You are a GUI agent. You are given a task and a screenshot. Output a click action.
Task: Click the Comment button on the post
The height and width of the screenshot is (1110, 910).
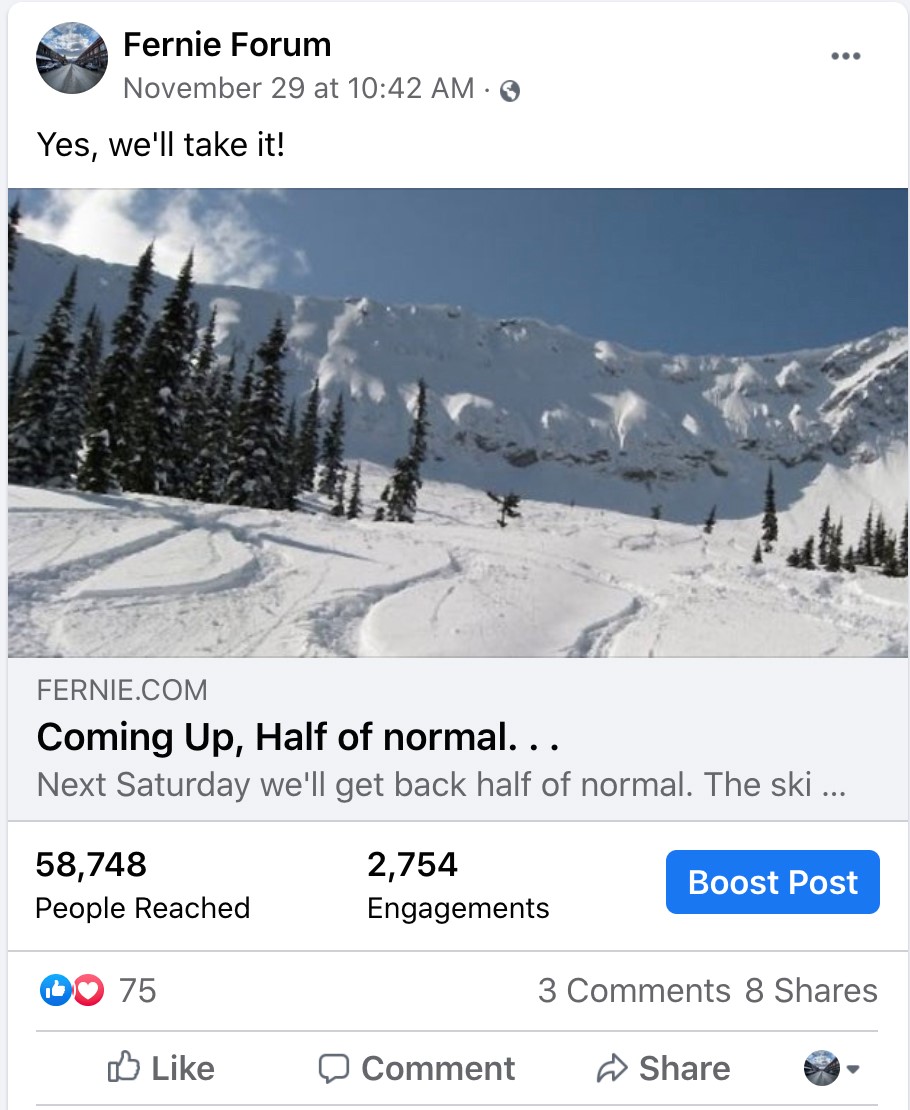point(416,1068)
